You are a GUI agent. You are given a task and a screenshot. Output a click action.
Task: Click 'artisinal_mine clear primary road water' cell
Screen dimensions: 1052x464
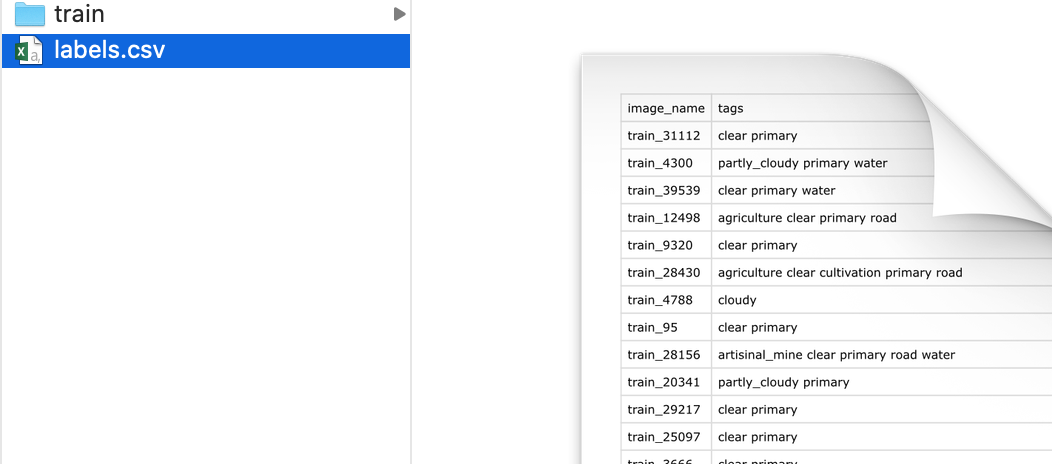pos(882,355)
